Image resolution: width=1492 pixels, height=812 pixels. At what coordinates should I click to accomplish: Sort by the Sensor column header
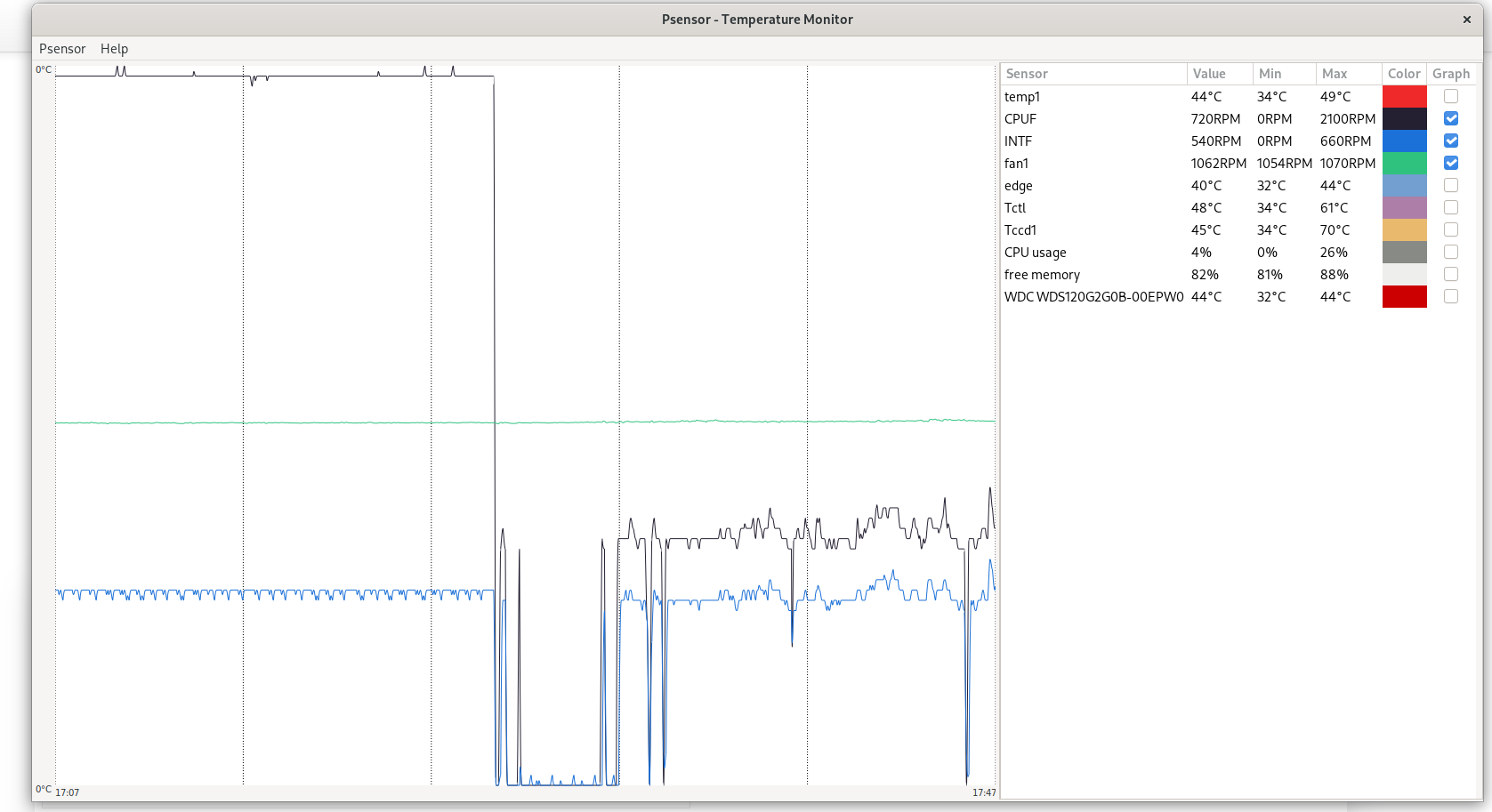[x=1027, y=74]
